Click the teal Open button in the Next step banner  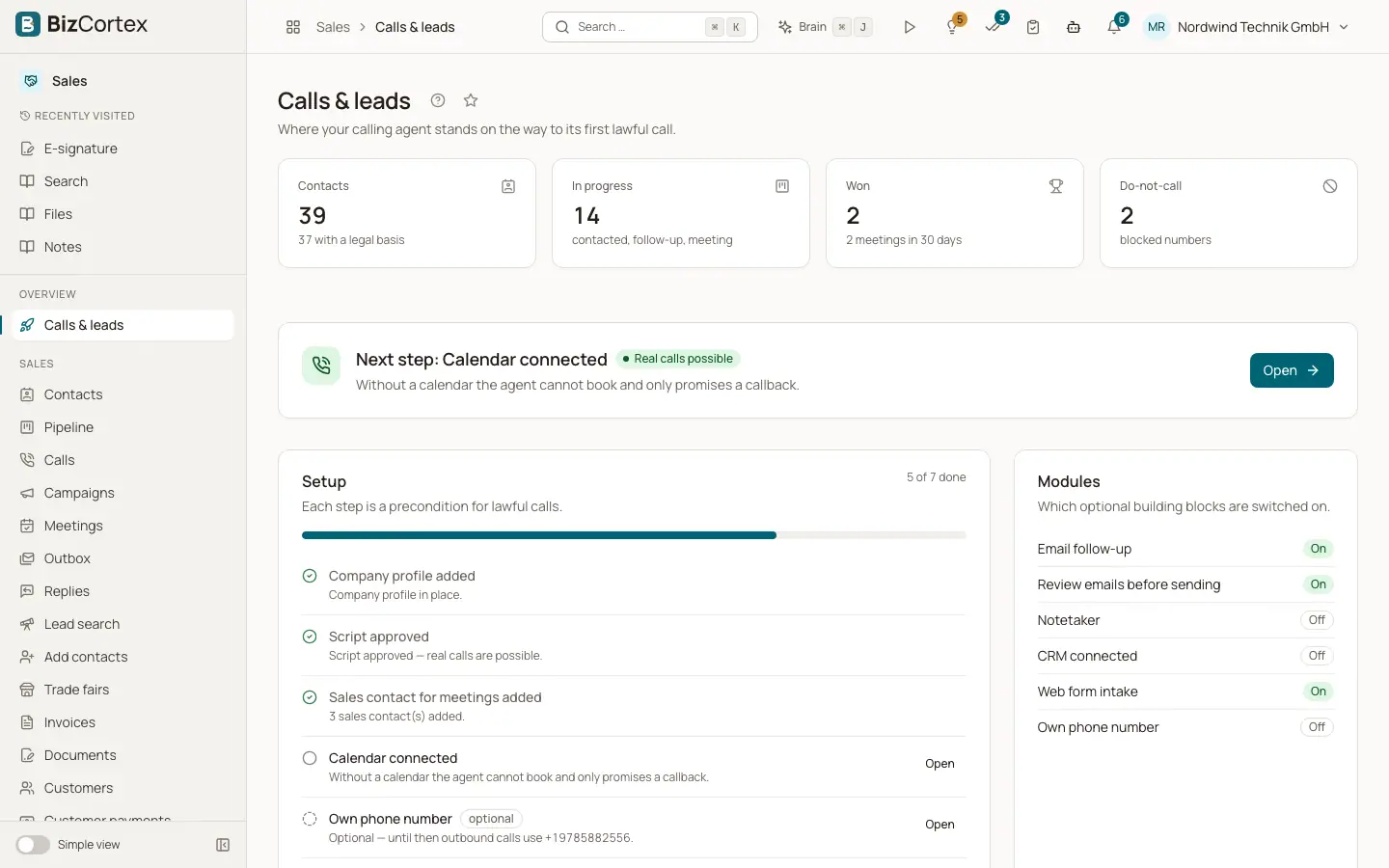point(1292,370)
